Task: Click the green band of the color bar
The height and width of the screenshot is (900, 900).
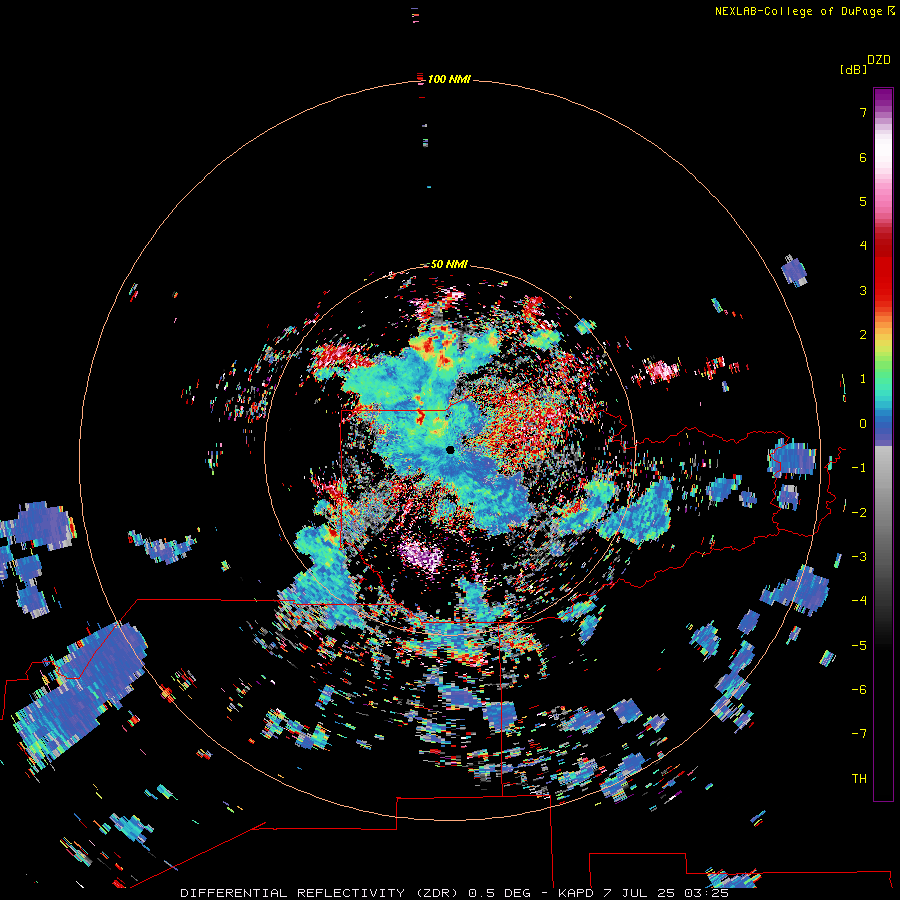Action: (x=883, y=367)
